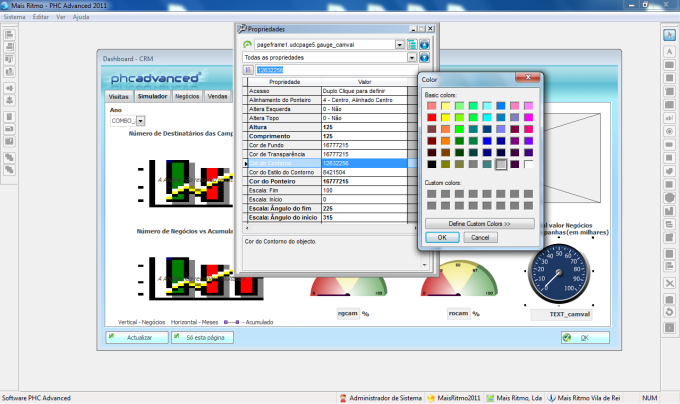Open the 'Todas as propriedades' filter dropdown

pos(412,57)
